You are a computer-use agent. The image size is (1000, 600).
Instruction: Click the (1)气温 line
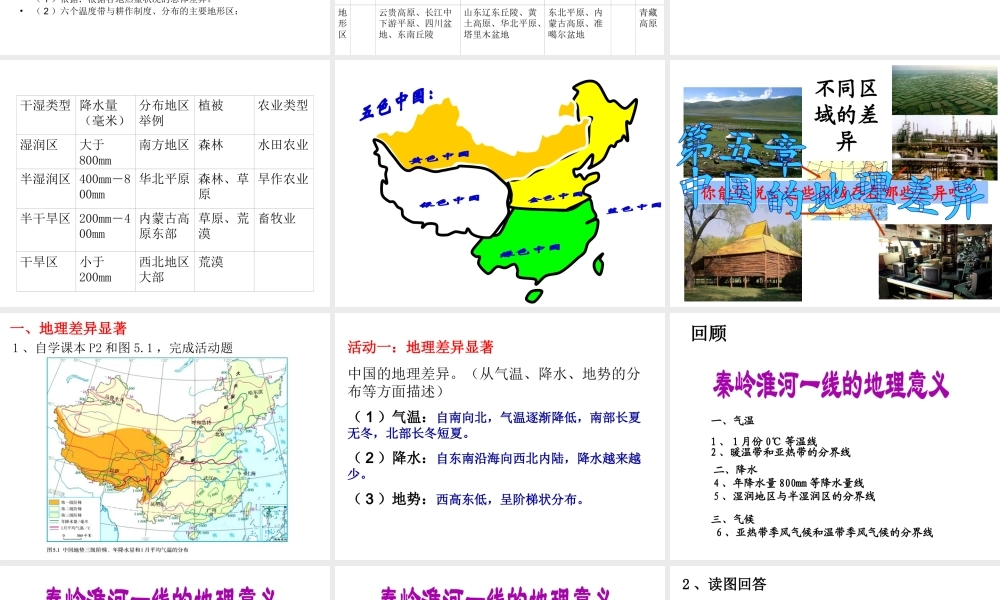tap(494, 425)
